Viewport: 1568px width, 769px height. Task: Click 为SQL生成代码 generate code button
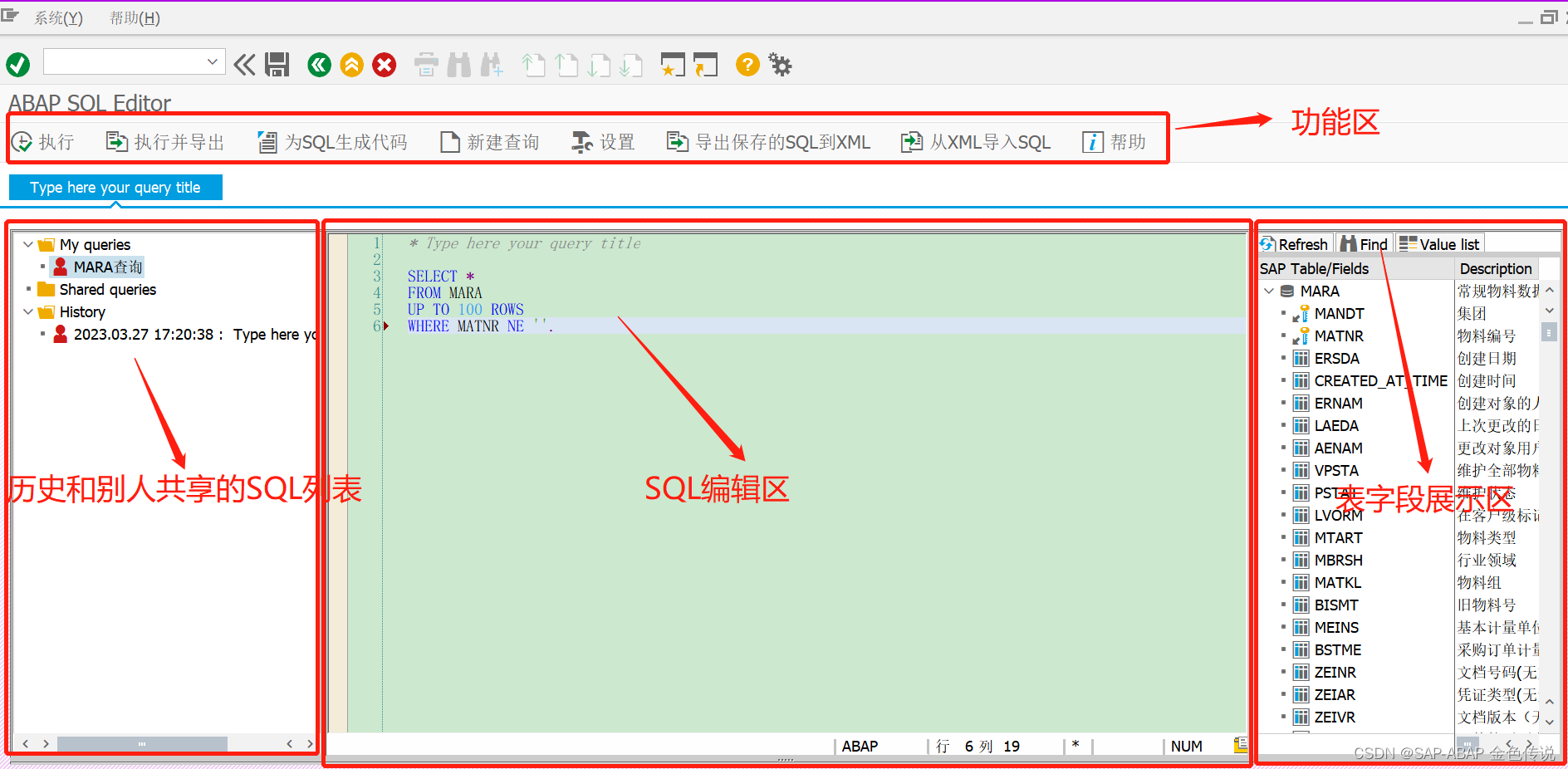[x=333, y=142]
